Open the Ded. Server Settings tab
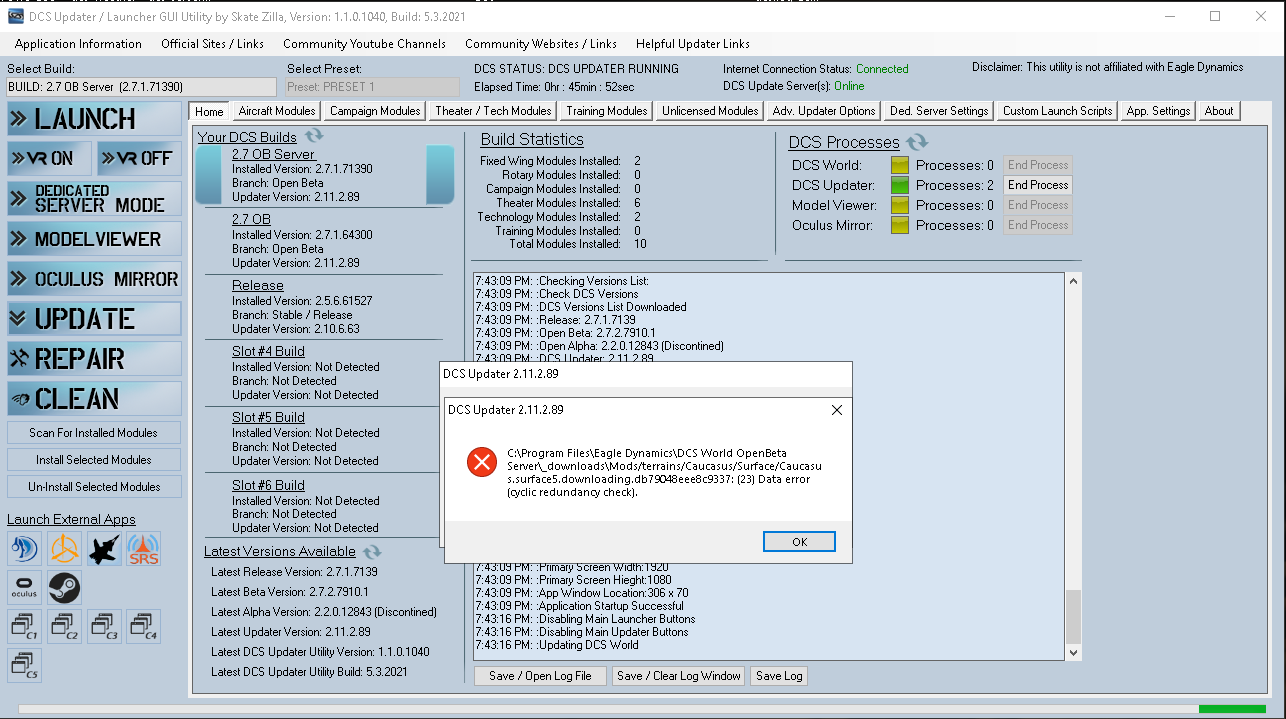 click(x=939, y=111)
